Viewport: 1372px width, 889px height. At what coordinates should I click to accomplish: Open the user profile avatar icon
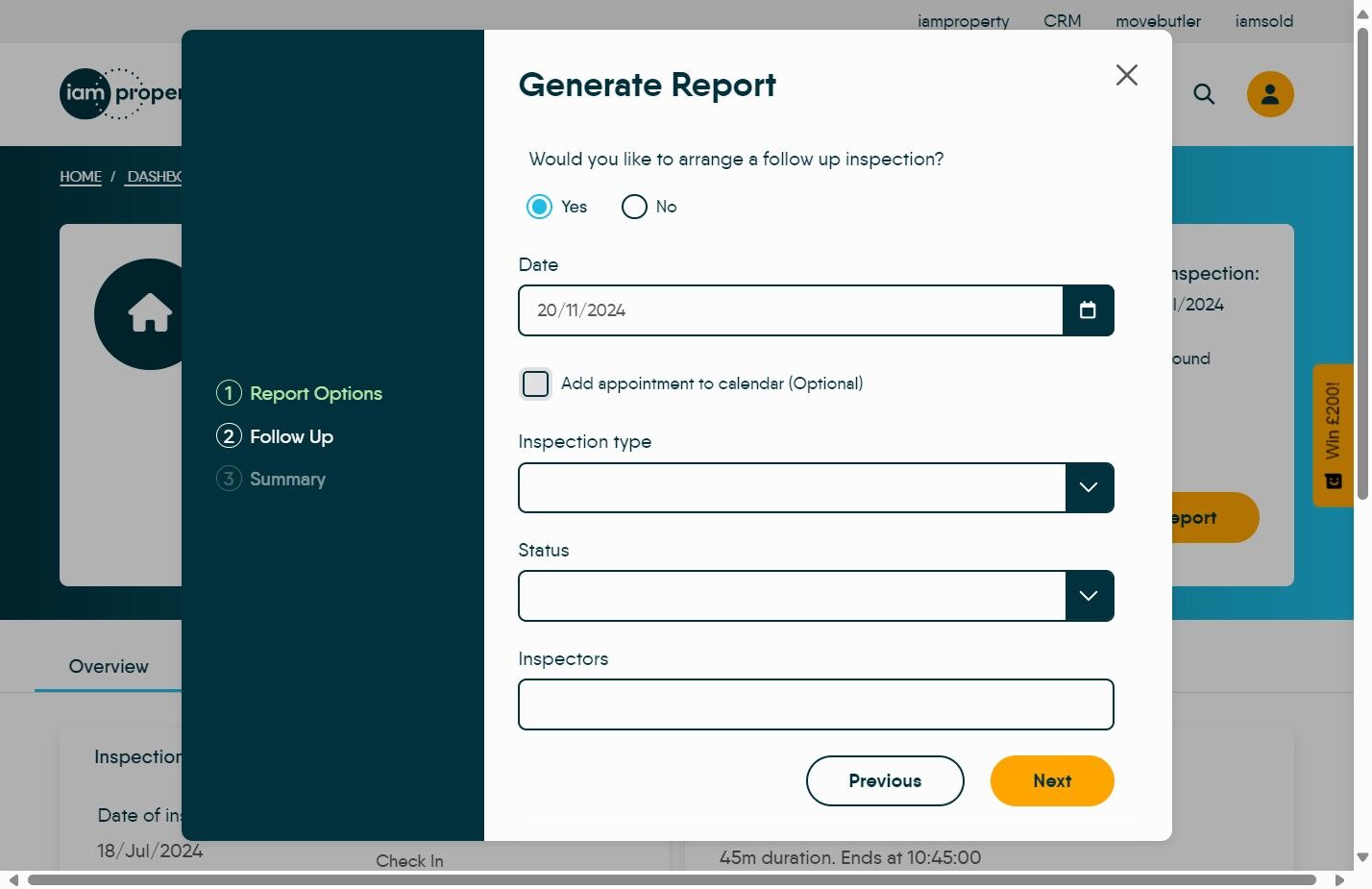pos(1269,94)
